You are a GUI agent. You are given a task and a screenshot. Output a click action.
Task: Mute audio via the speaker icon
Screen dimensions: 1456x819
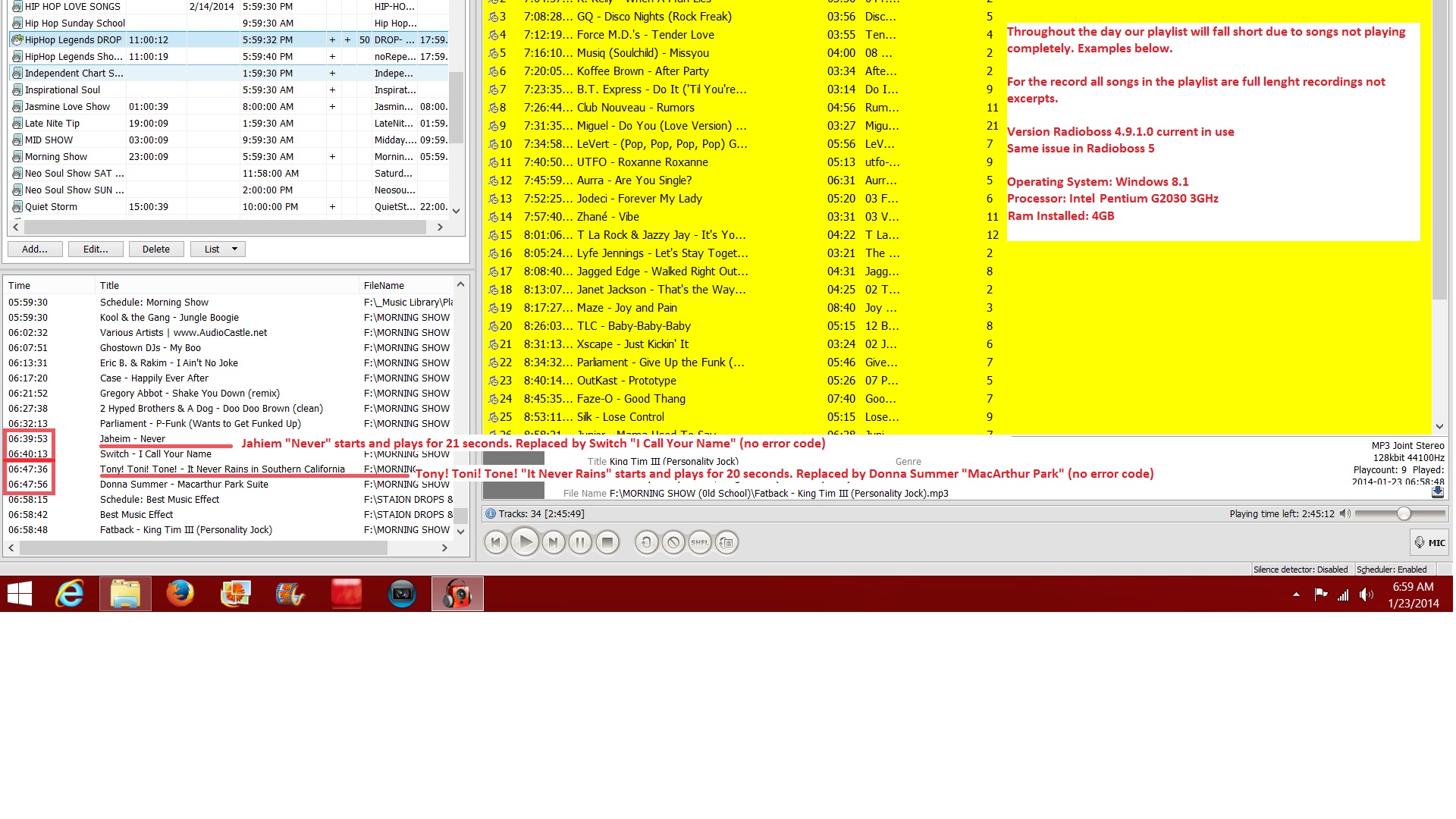pyautogui.click(x=1345, y=513)
